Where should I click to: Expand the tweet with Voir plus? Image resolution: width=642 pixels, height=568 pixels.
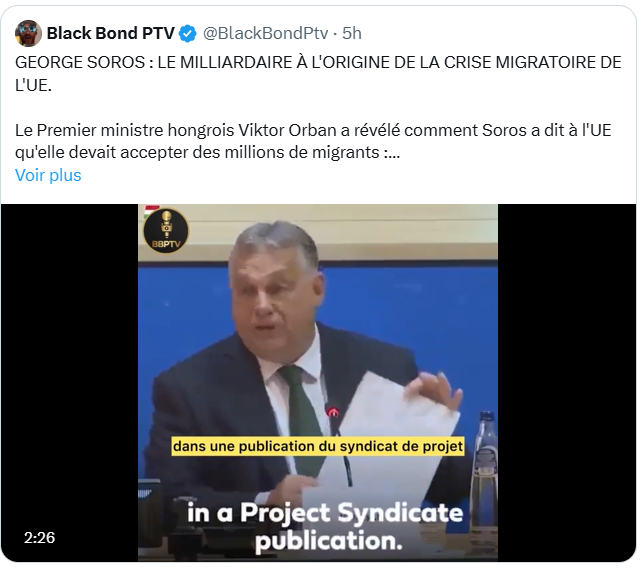tap(48, 175)
